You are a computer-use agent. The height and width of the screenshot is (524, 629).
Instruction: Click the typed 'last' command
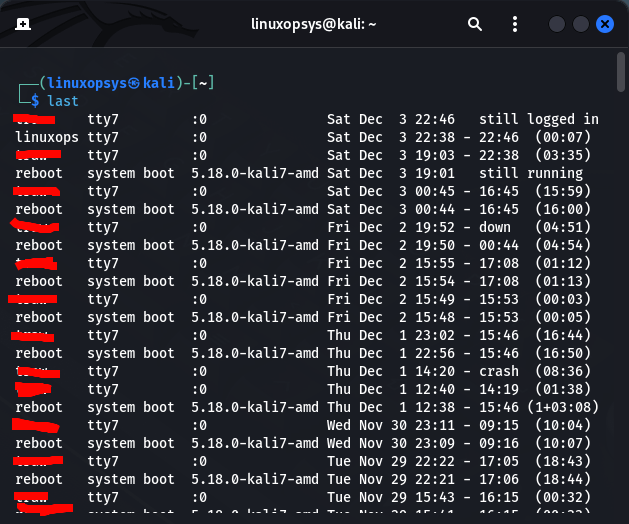pos(63,101)
